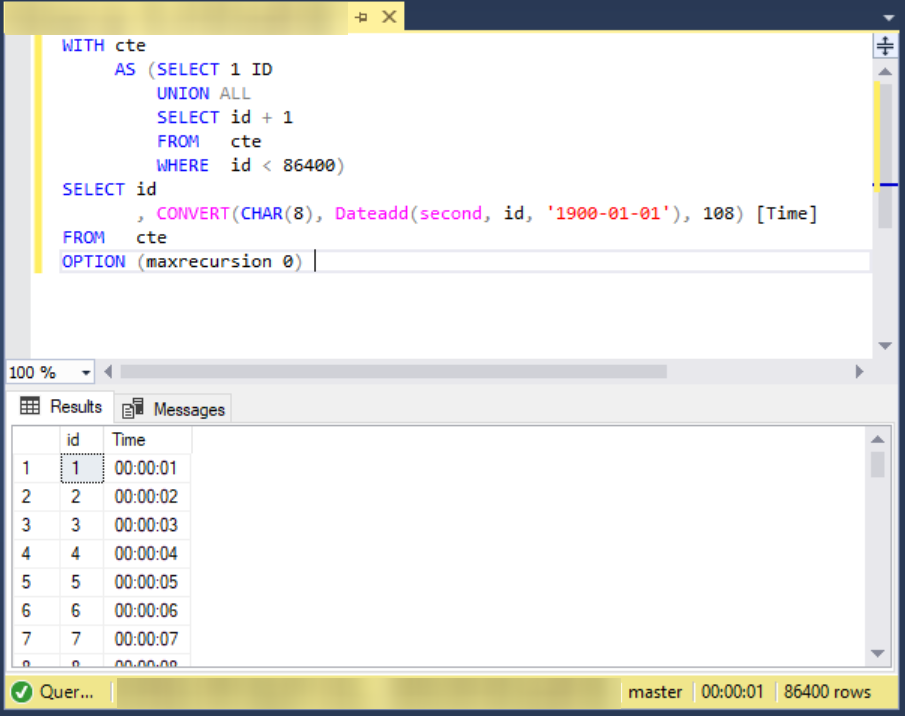Select the cell with time 00:00:05
This screenshot has width=905, height=716.
[147, 582]
